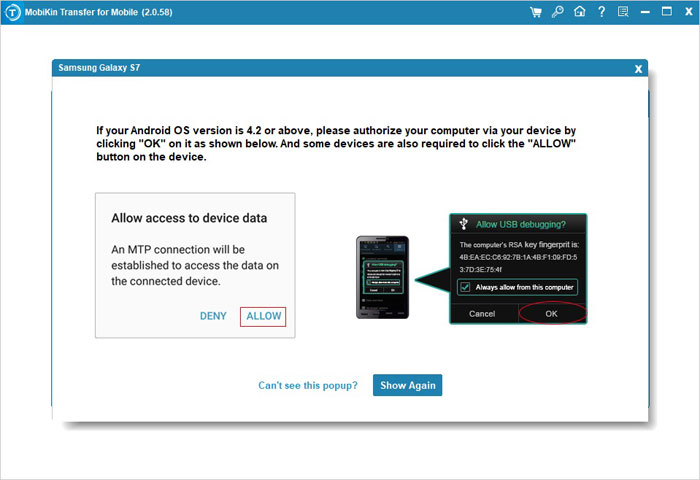
Task: Click the RSA key fingerprint text
Action: (x=519, y=257)
